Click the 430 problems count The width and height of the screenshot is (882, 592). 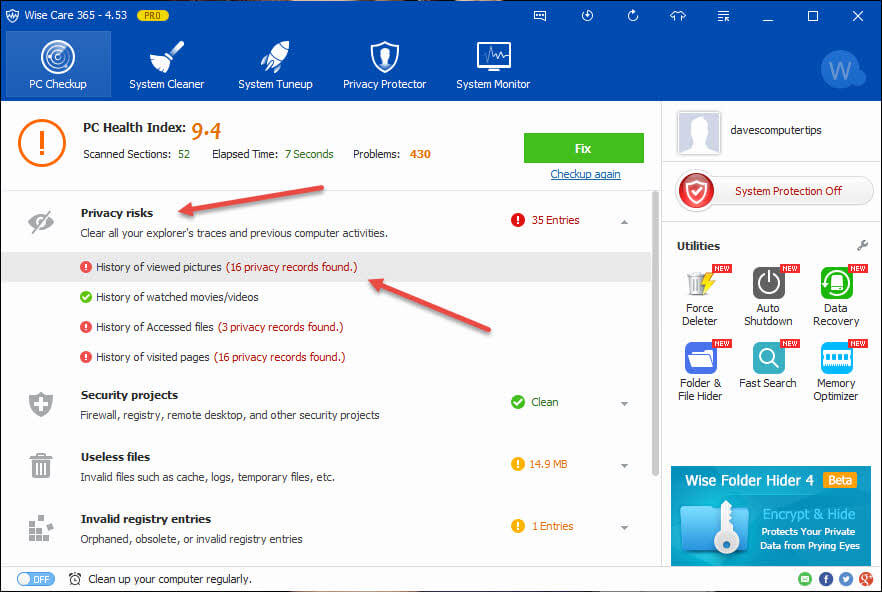click(420, 154)
